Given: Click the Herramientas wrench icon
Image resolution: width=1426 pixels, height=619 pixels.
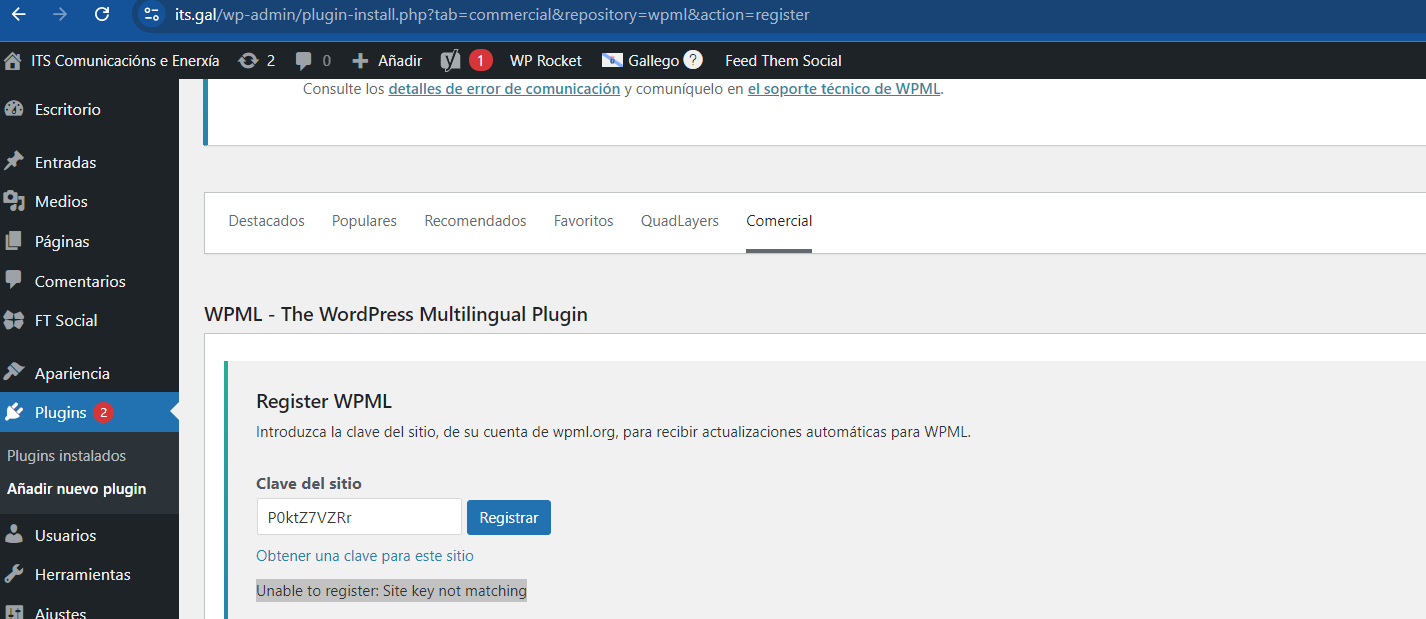Looking at the screenshot, I should pos(14,574).
